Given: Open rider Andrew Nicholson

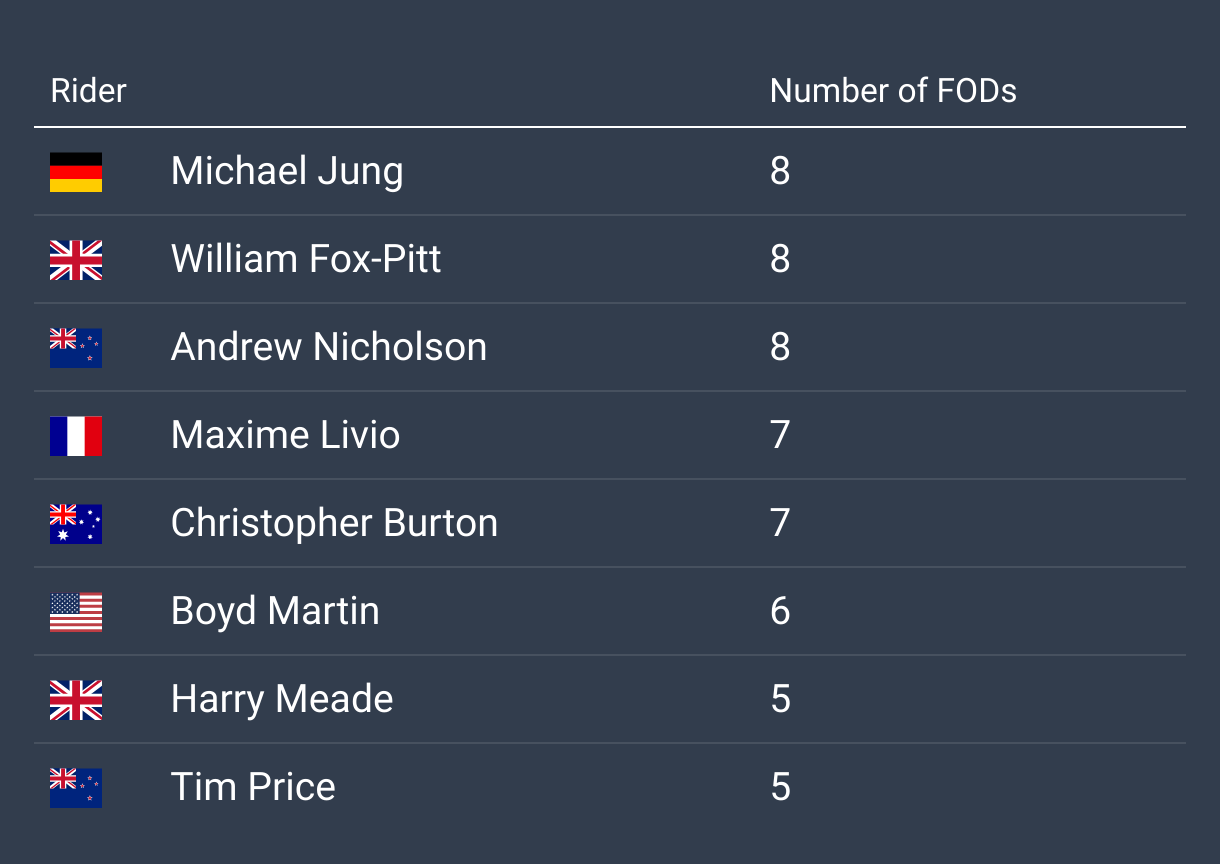Looking at the screenshot, I should [x=329, y=348].
